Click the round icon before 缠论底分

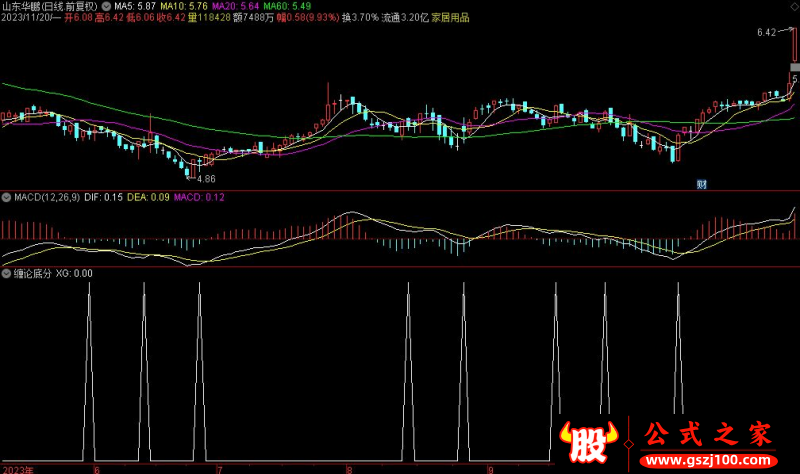tap(6, 272)
